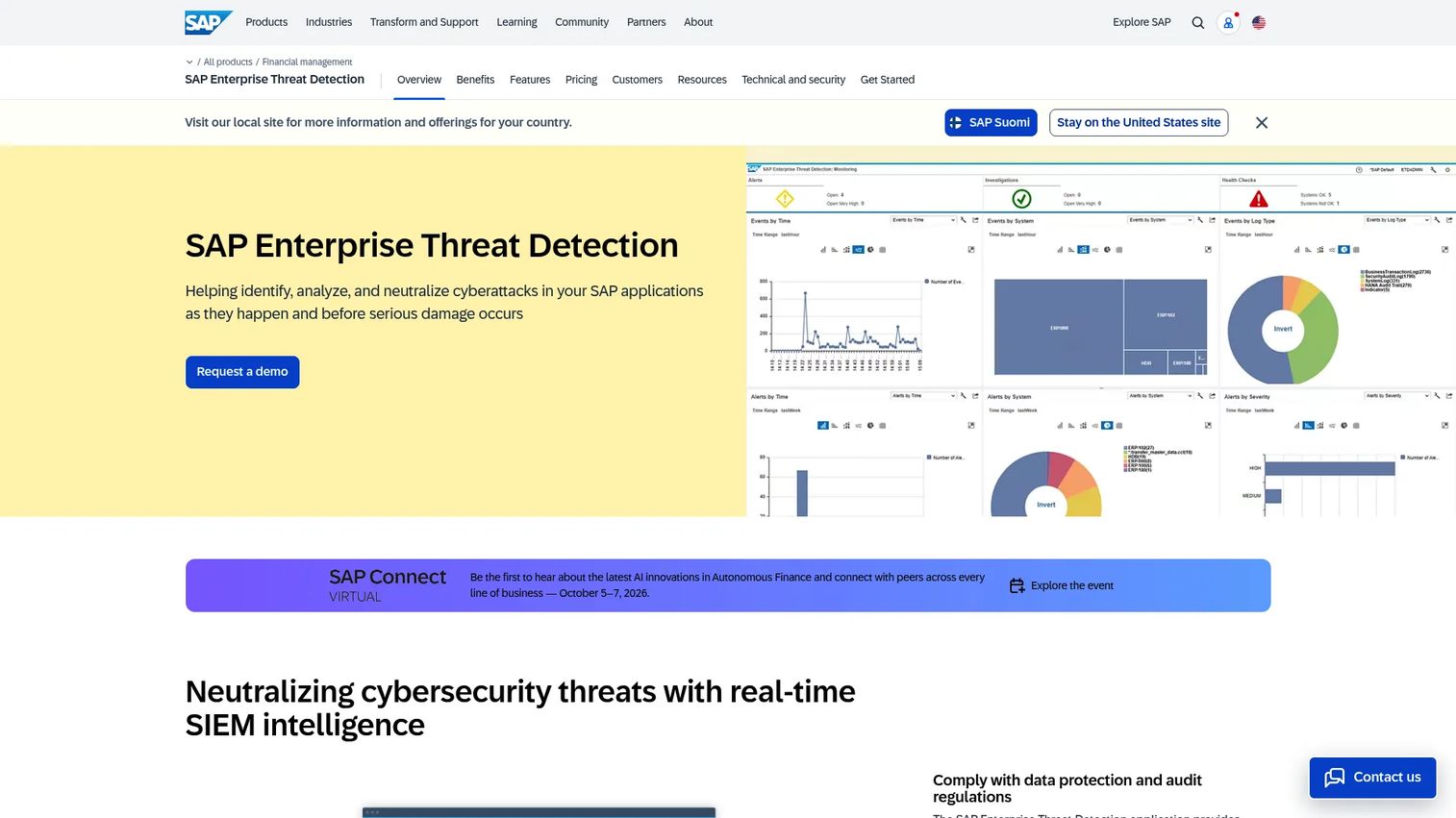Select the Get Started tab
Image resolution: width=1456 pixels, height=818 pixels.
coord(888,80)
